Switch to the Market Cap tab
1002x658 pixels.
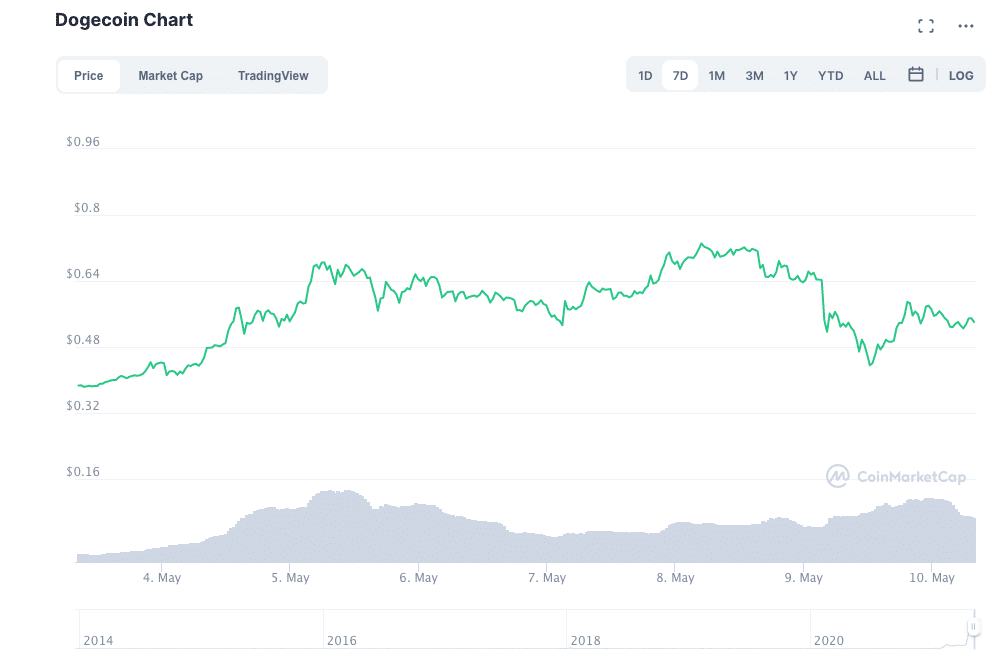click(170, 76)
